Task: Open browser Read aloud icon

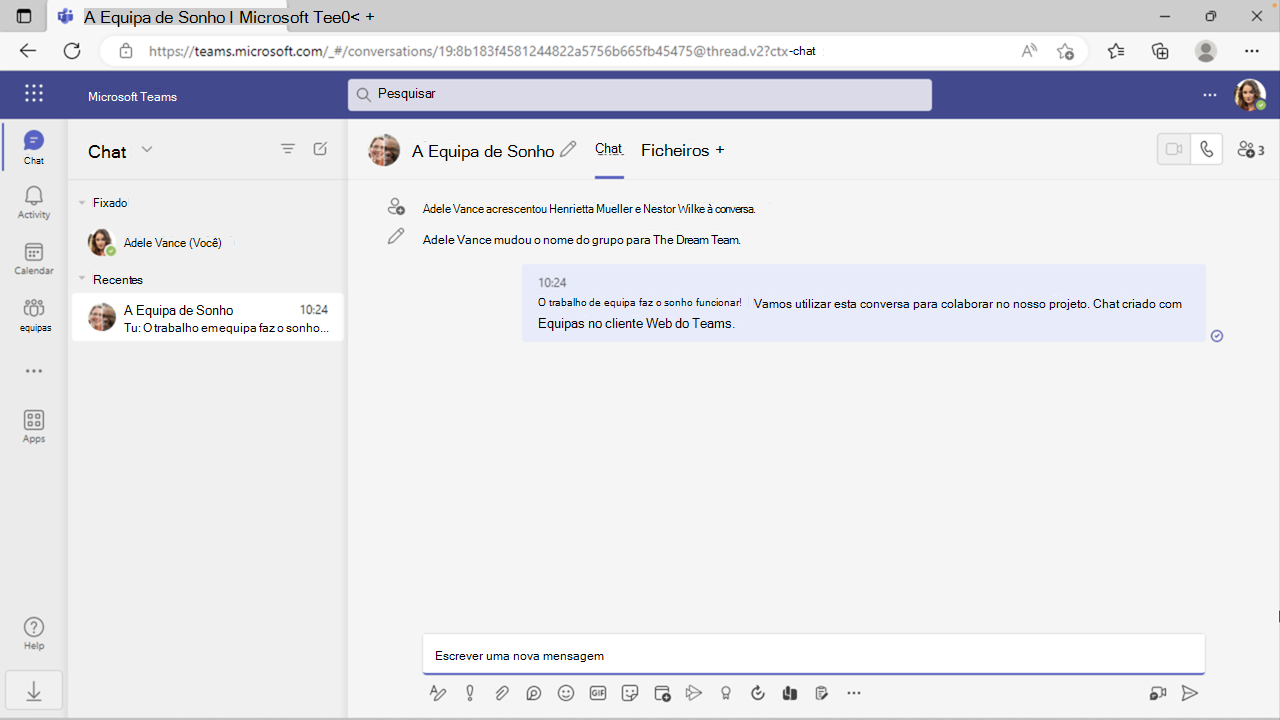Action: [1029, 51]
